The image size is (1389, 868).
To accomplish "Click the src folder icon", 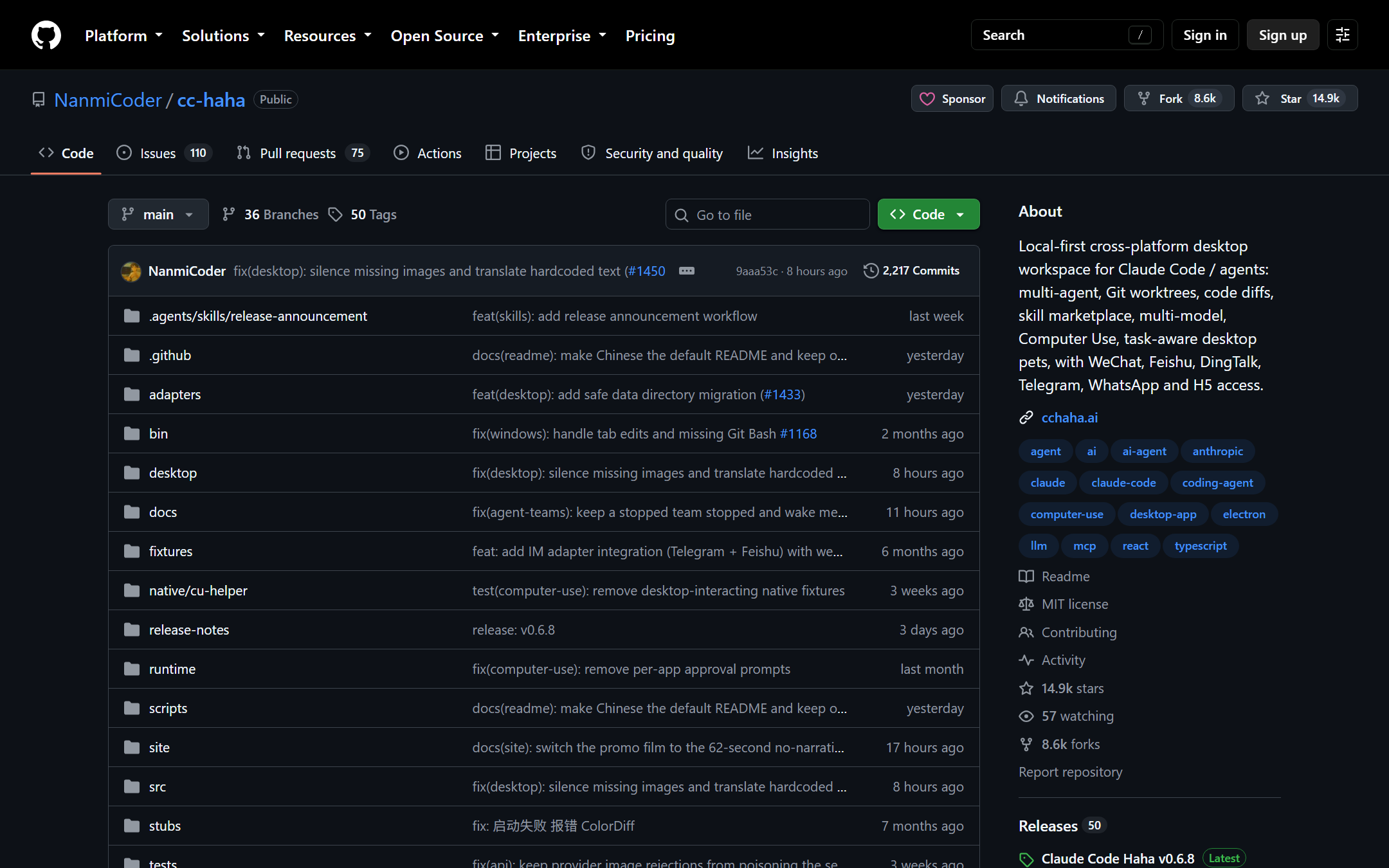I will 132,786.
